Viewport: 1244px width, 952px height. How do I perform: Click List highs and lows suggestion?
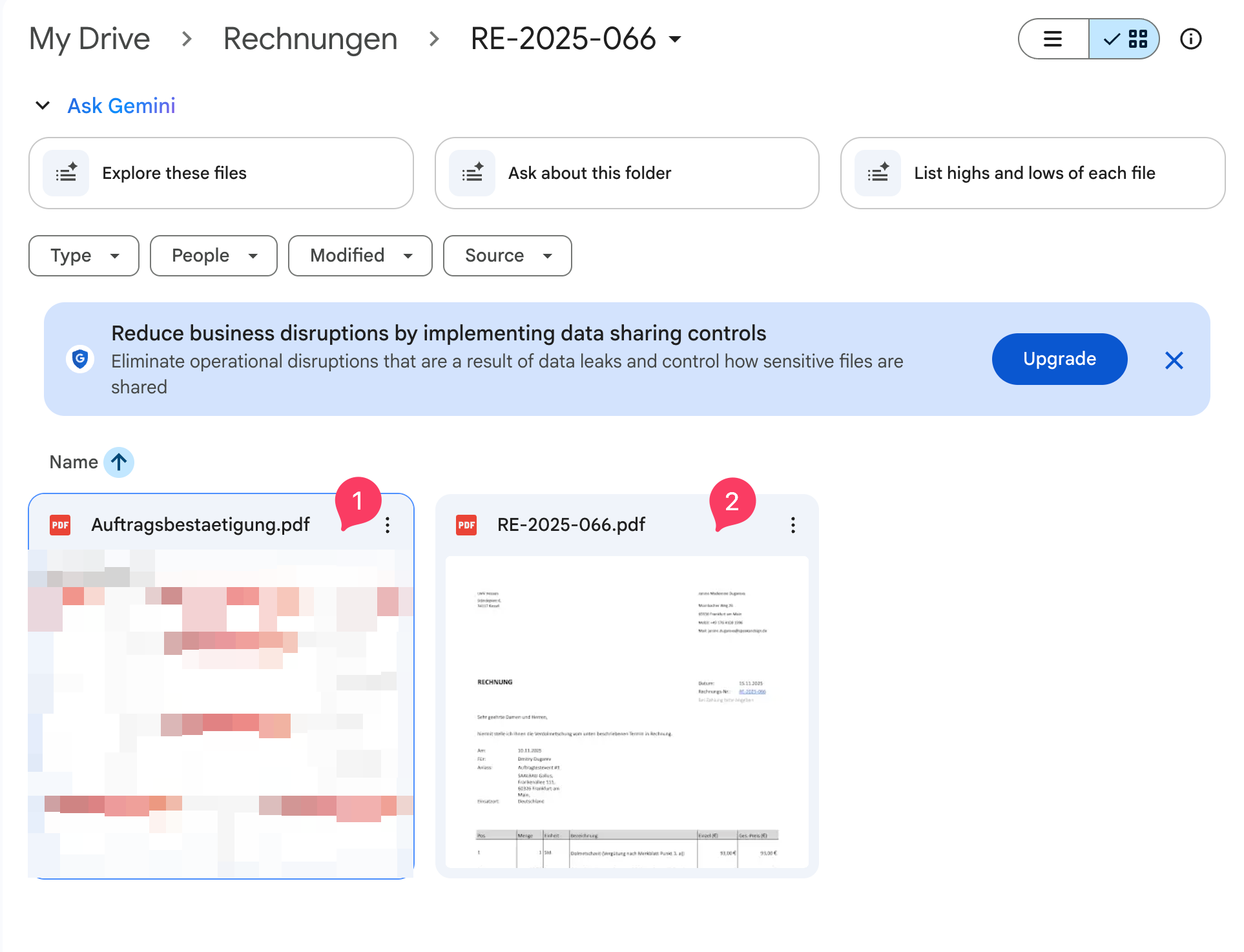(x=1032, y=173)
